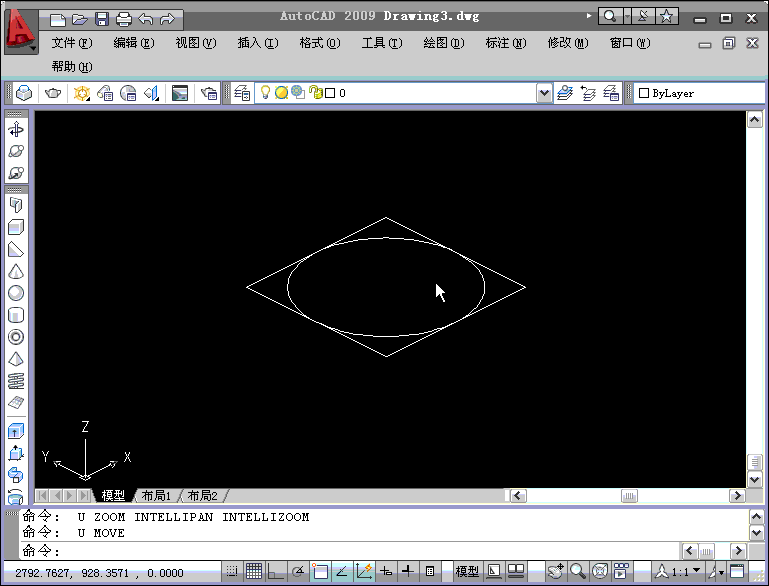Viewport: 769px width, 586px height.
Task: Open the 文件(F) menu
Action: [x=72, y=43]
